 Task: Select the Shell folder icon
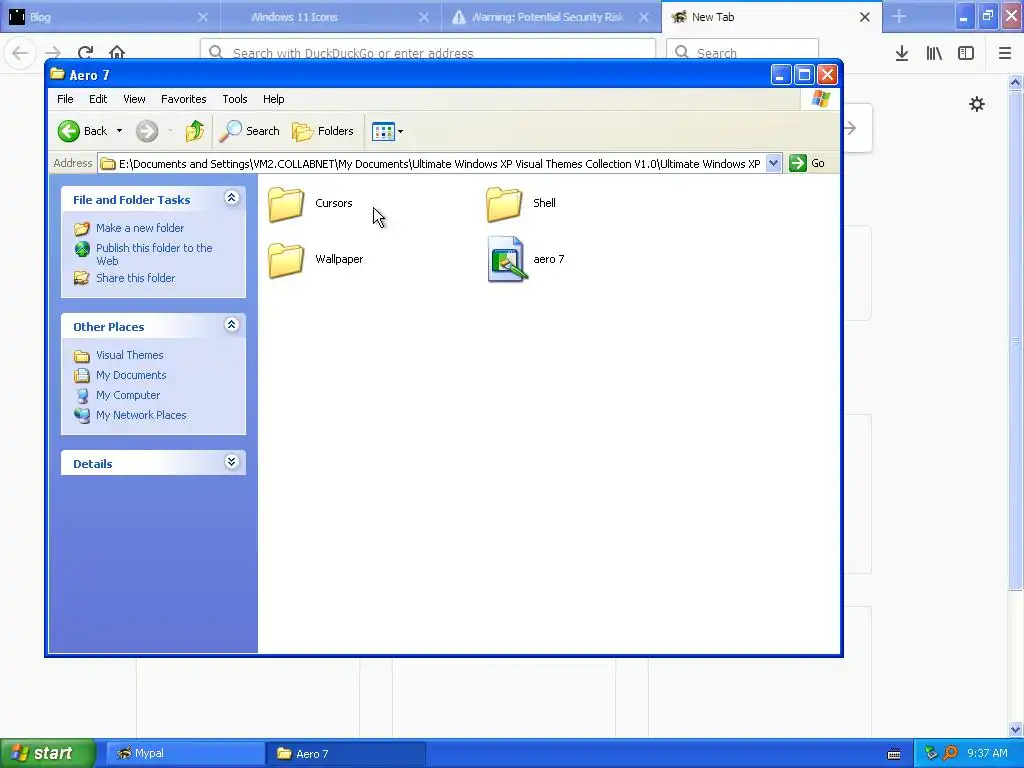pos(504,204)
